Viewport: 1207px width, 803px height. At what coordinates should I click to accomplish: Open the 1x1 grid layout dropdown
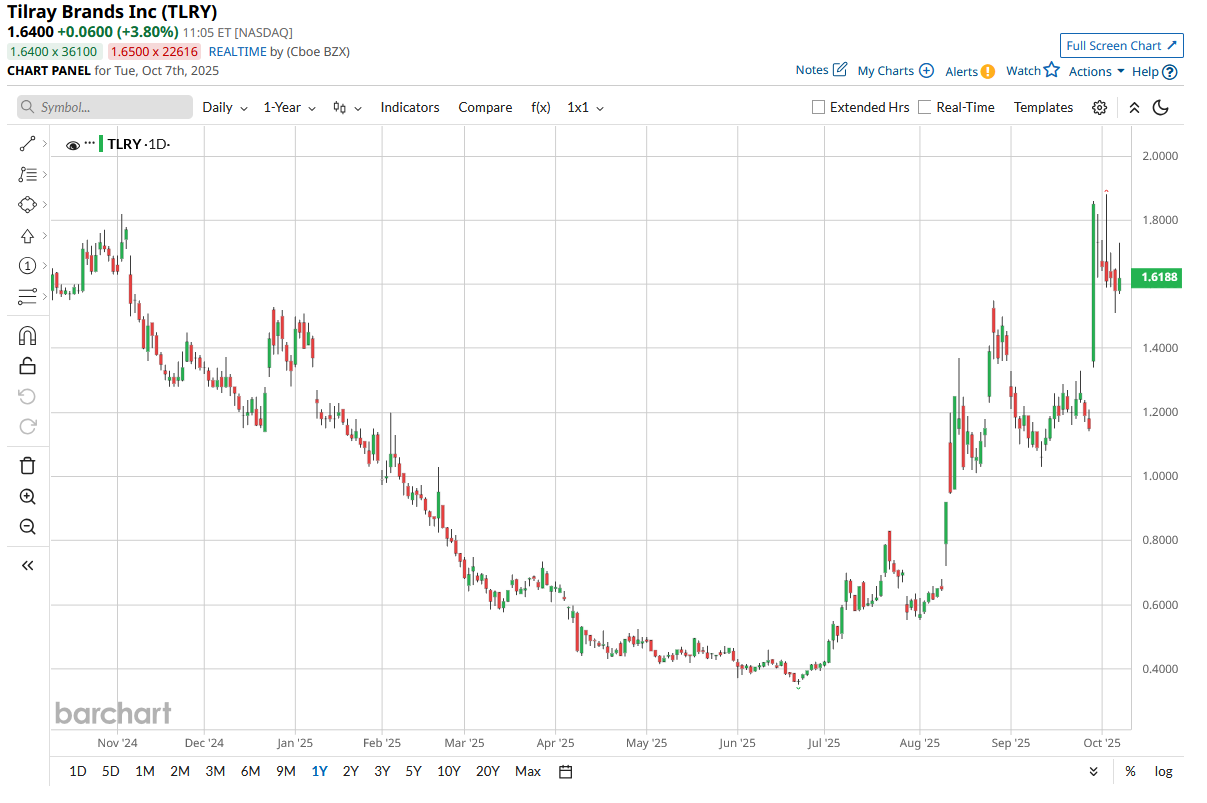[x=586, y=107]
